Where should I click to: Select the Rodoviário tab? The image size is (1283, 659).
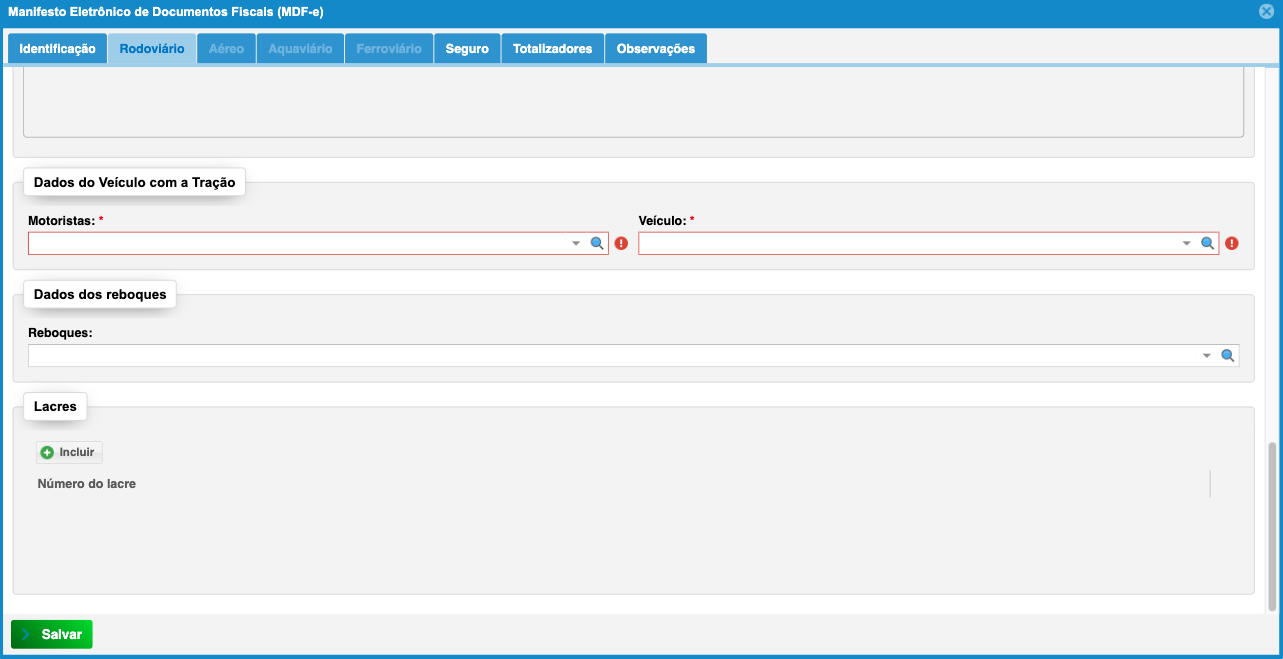(152, 49)
